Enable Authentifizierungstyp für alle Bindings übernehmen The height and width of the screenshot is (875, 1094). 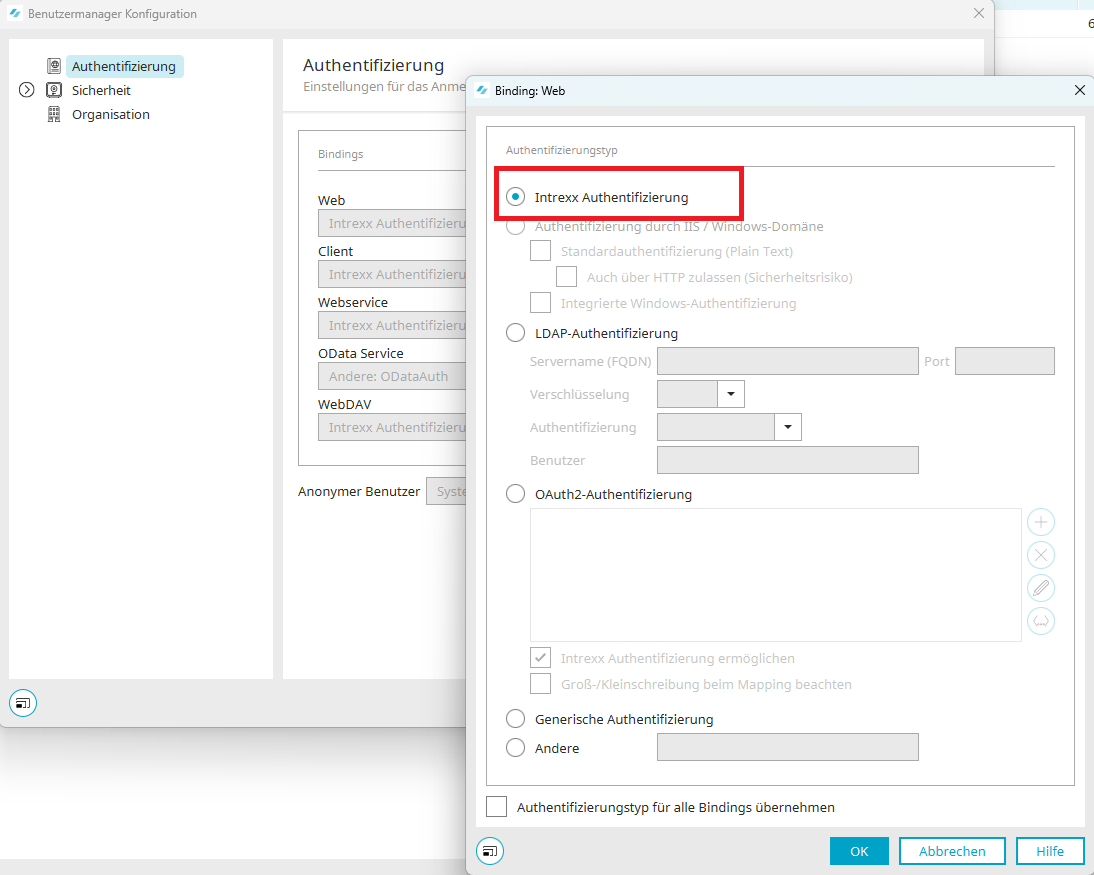(x=497, y=807)
